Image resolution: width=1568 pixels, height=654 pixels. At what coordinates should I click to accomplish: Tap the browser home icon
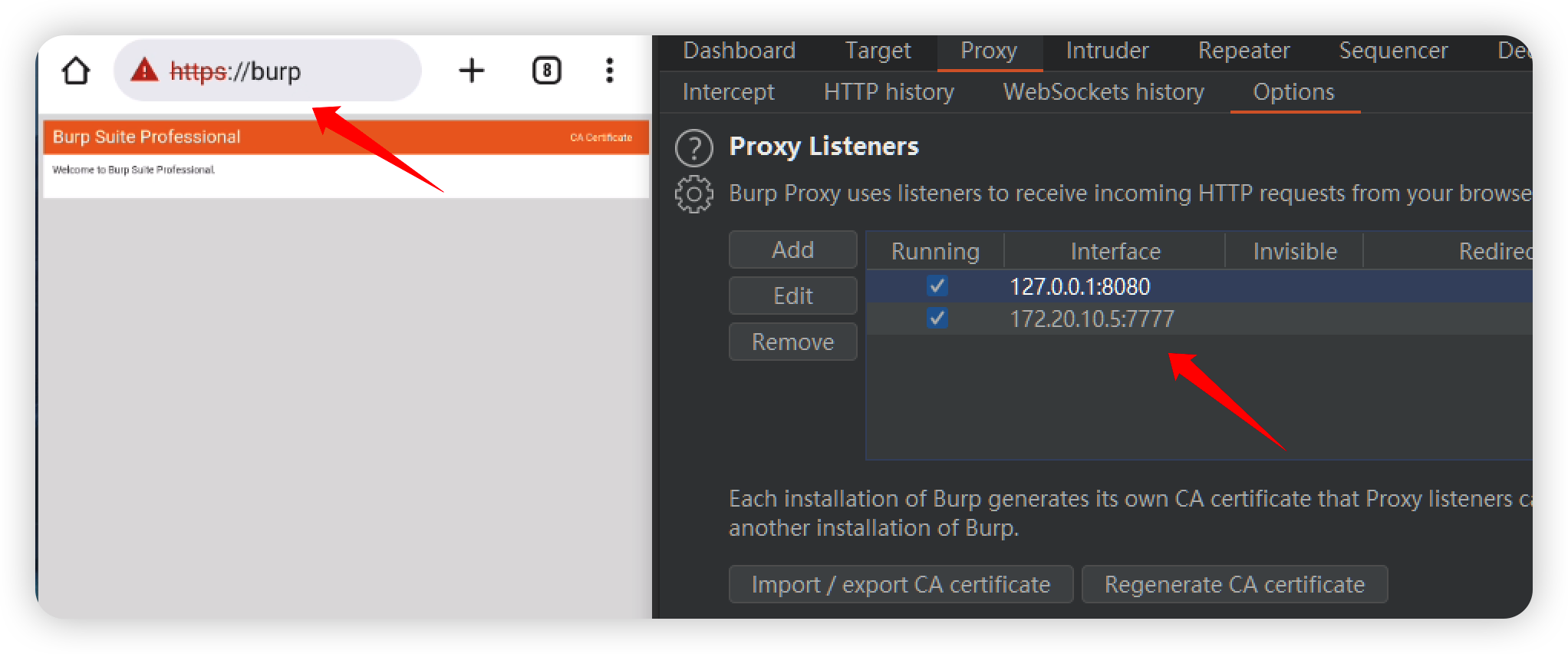pyautogui.click(x=76, y=71)
